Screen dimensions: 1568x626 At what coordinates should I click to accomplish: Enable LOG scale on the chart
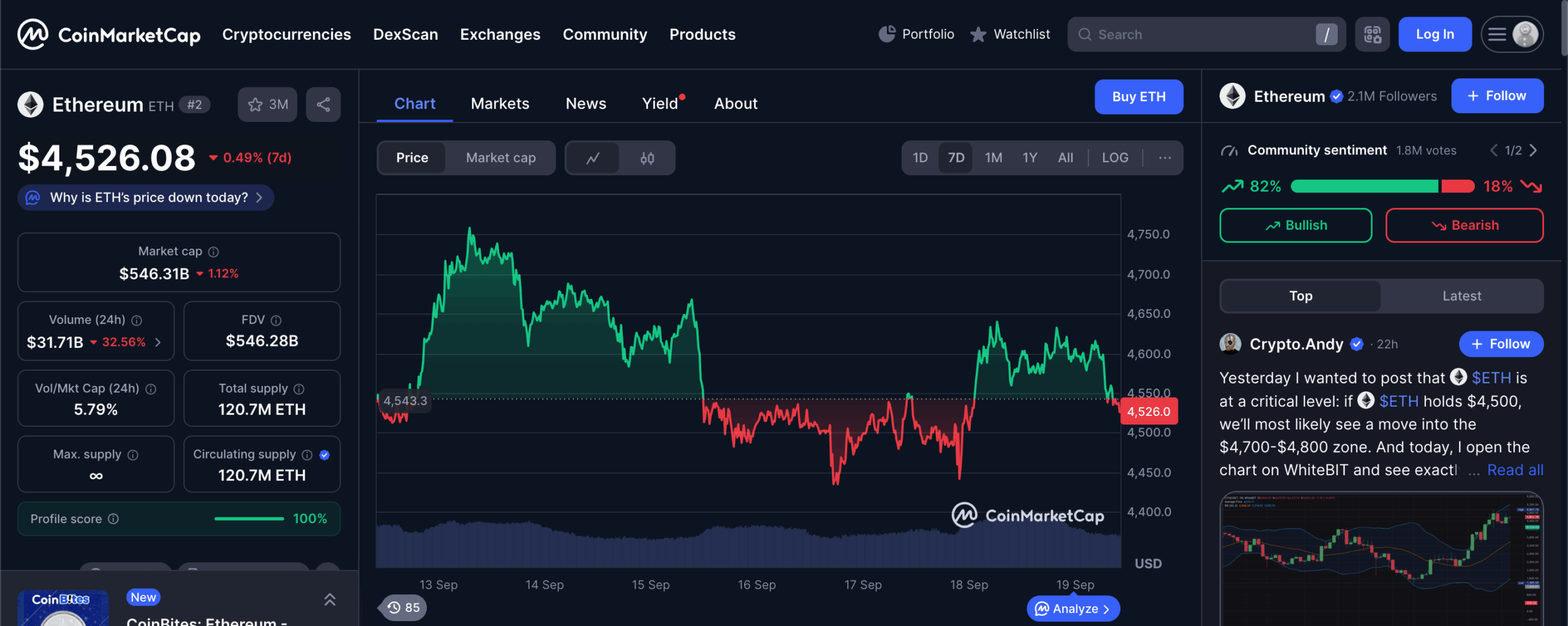tap(1115, 158)
